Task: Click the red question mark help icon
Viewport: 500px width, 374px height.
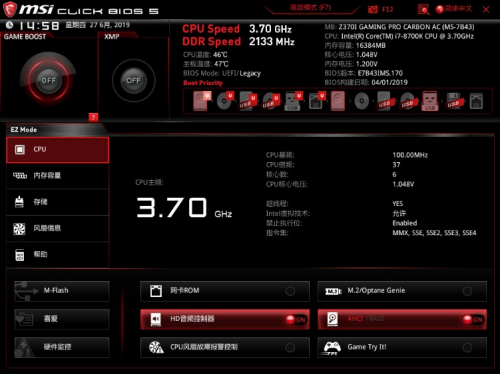Action: coord(93,117)
